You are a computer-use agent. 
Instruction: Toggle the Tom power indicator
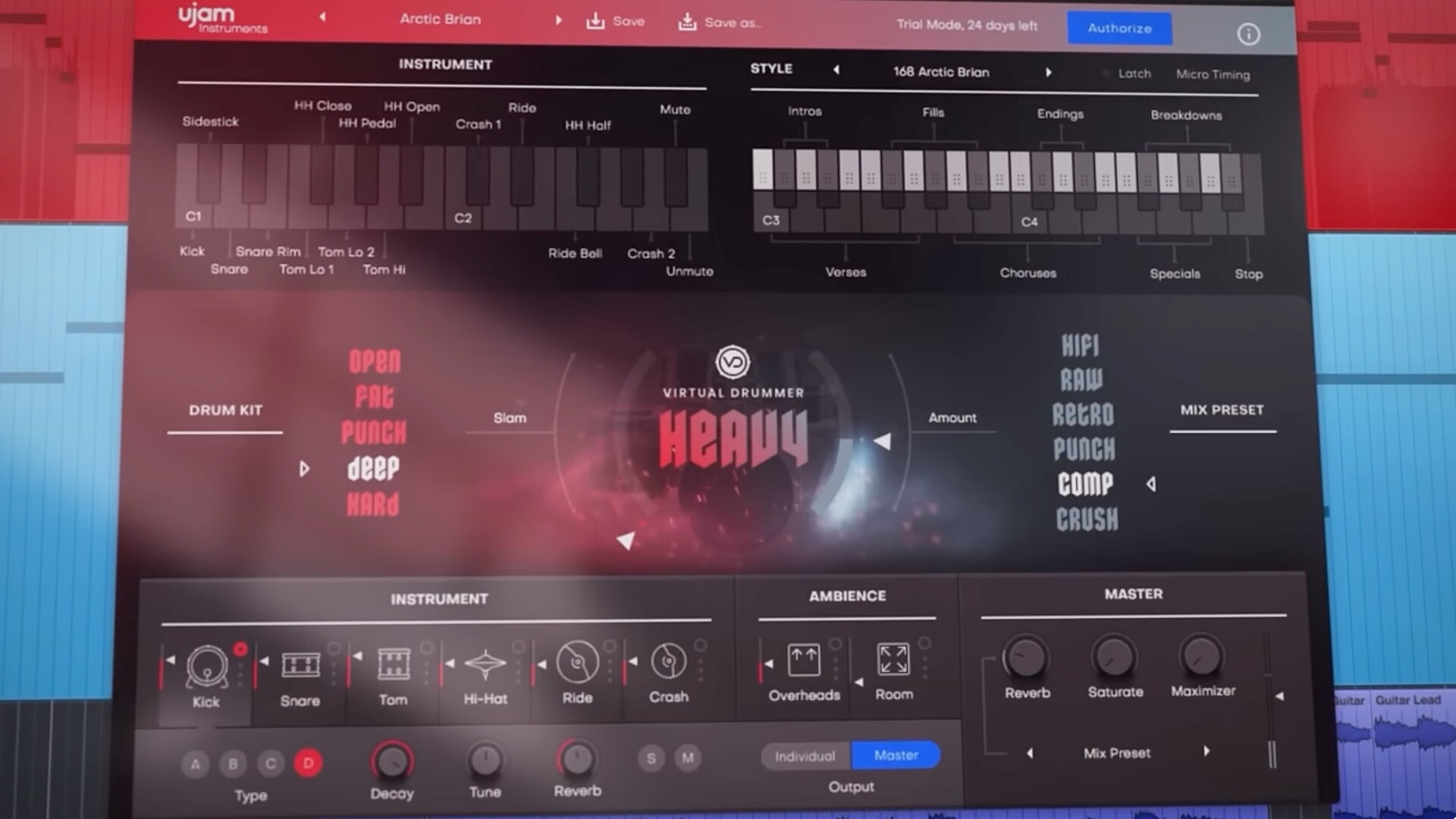[x=427, y=648]
